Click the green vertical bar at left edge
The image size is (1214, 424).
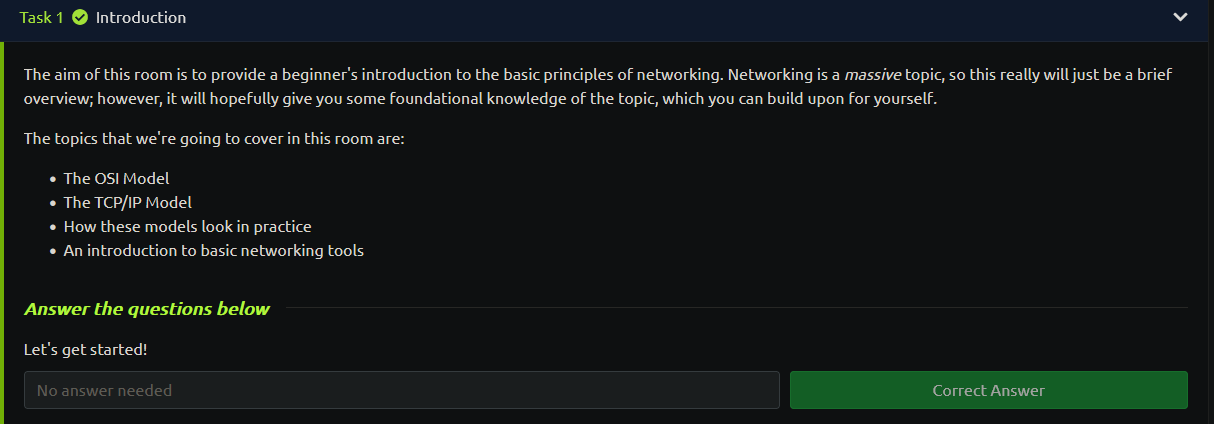point(3,232)
